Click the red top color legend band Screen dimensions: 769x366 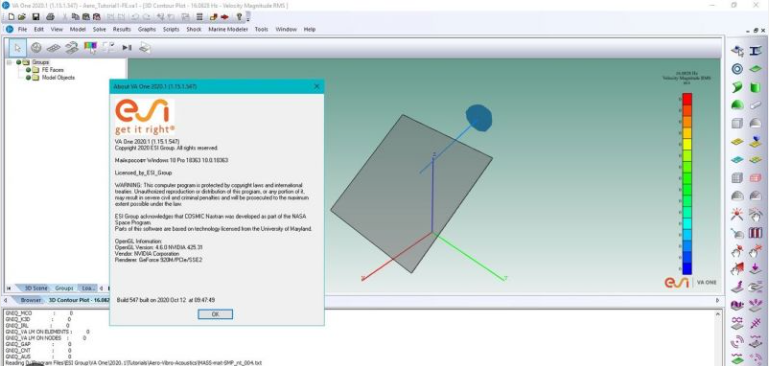point(687,99)
